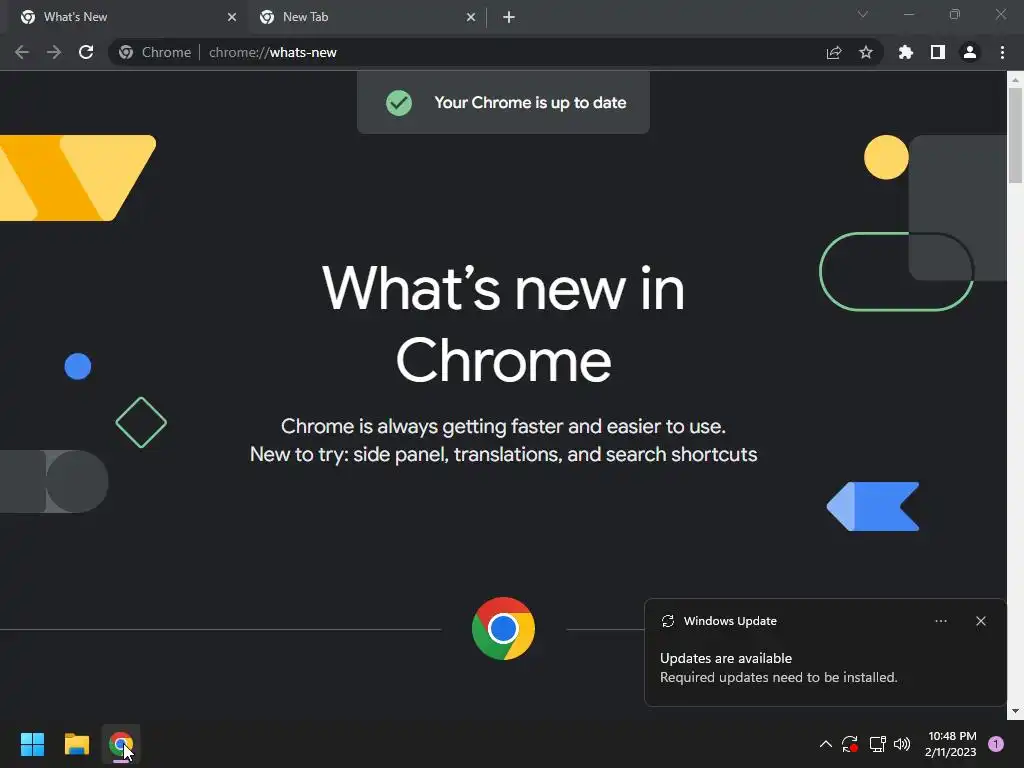Open the profile avatar menu

click(970, 52)
